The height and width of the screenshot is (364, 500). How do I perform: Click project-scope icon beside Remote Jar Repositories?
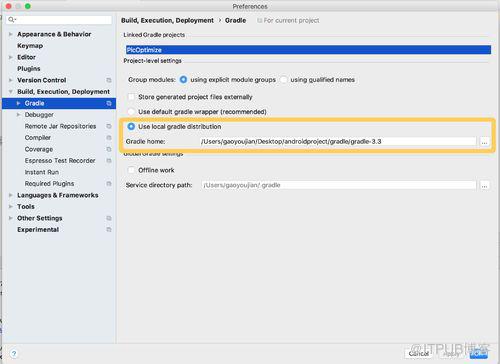(x=109, y=126)
